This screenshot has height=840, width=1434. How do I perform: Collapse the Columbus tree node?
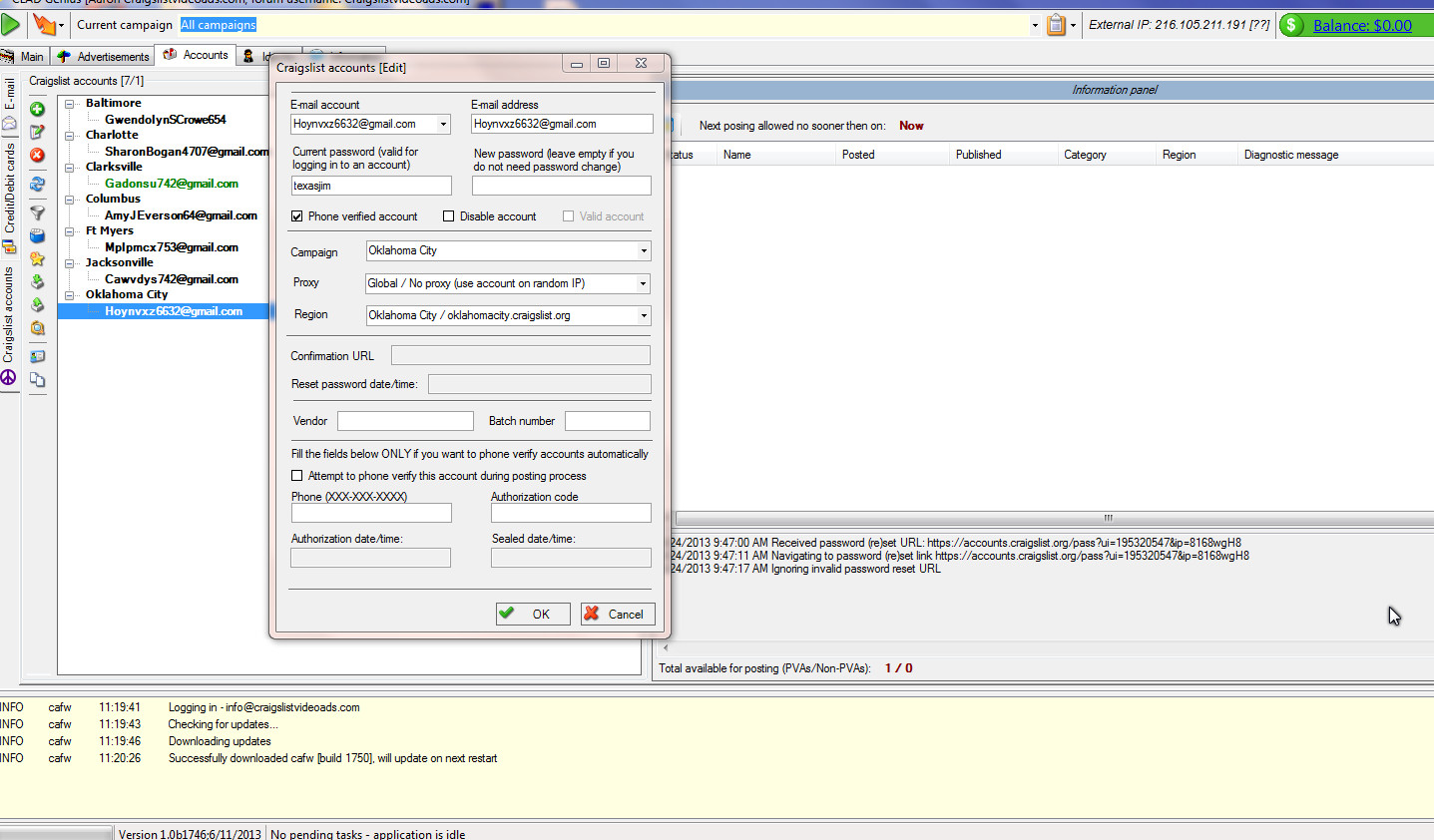click(70, 199)
